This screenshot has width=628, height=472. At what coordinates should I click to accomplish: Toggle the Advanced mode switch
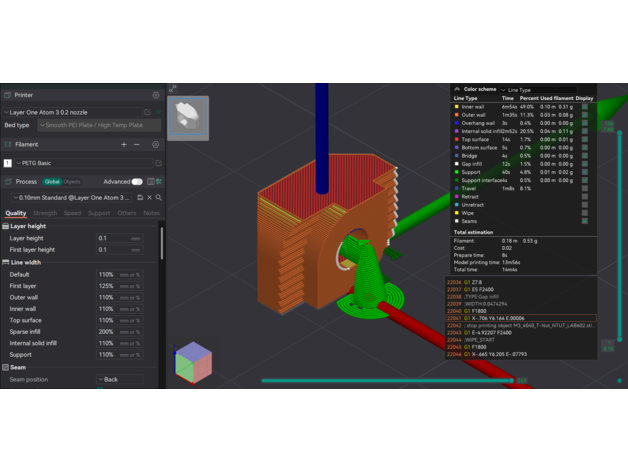tap(137, 182)
